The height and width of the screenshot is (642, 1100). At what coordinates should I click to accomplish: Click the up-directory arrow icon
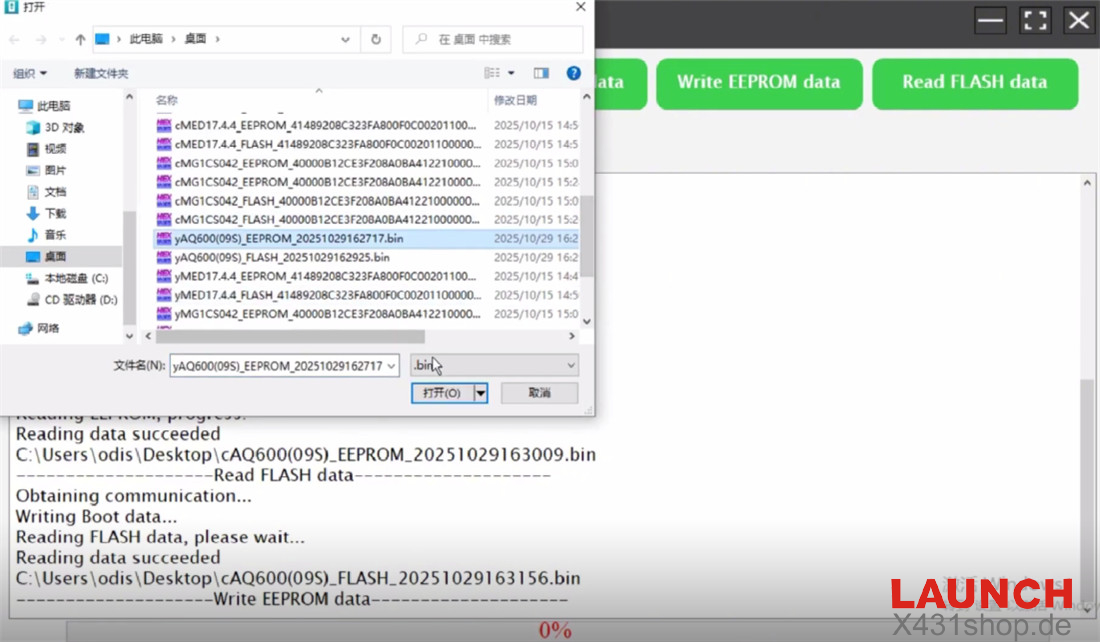point(80,39)
